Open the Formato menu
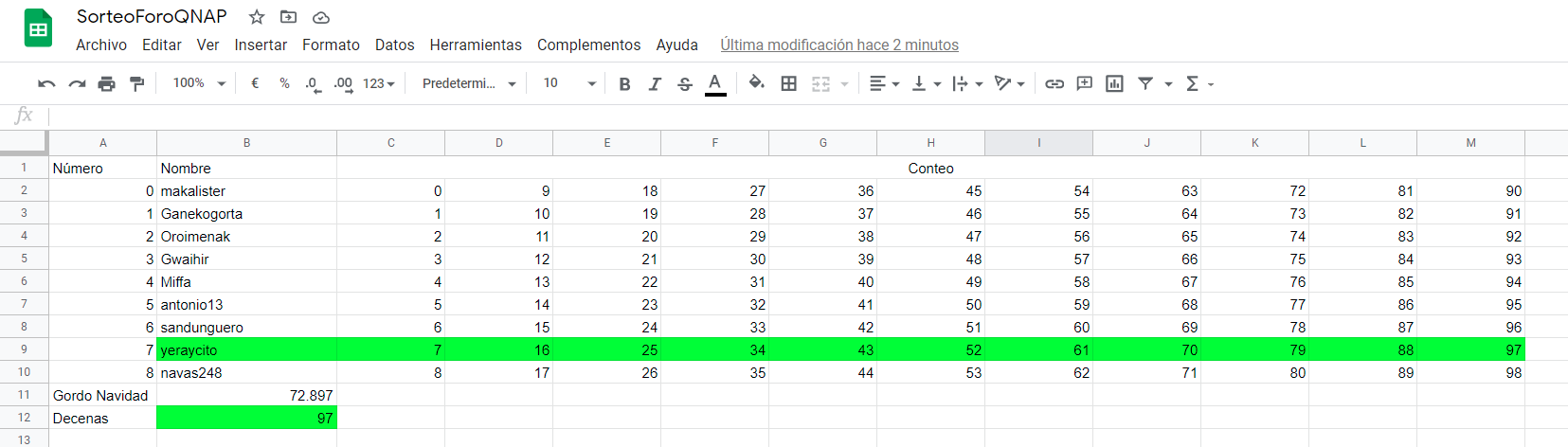The width and height of the screenshot is (1568, 447). click(x=331, y=45)
